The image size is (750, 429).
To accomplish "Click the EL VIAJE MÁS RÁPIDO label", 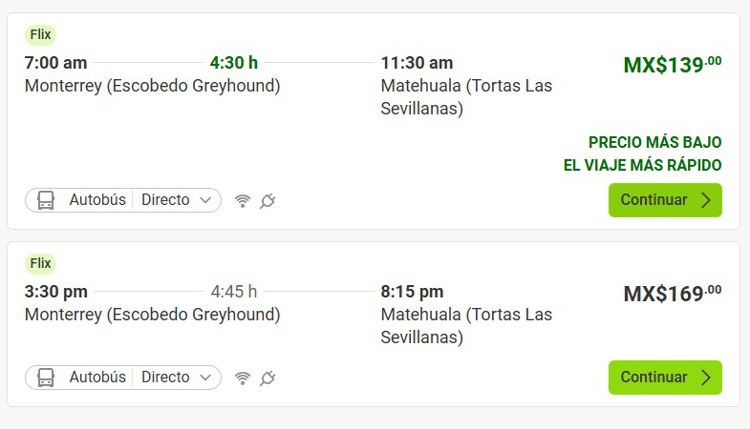I will (x=642, y=165).
